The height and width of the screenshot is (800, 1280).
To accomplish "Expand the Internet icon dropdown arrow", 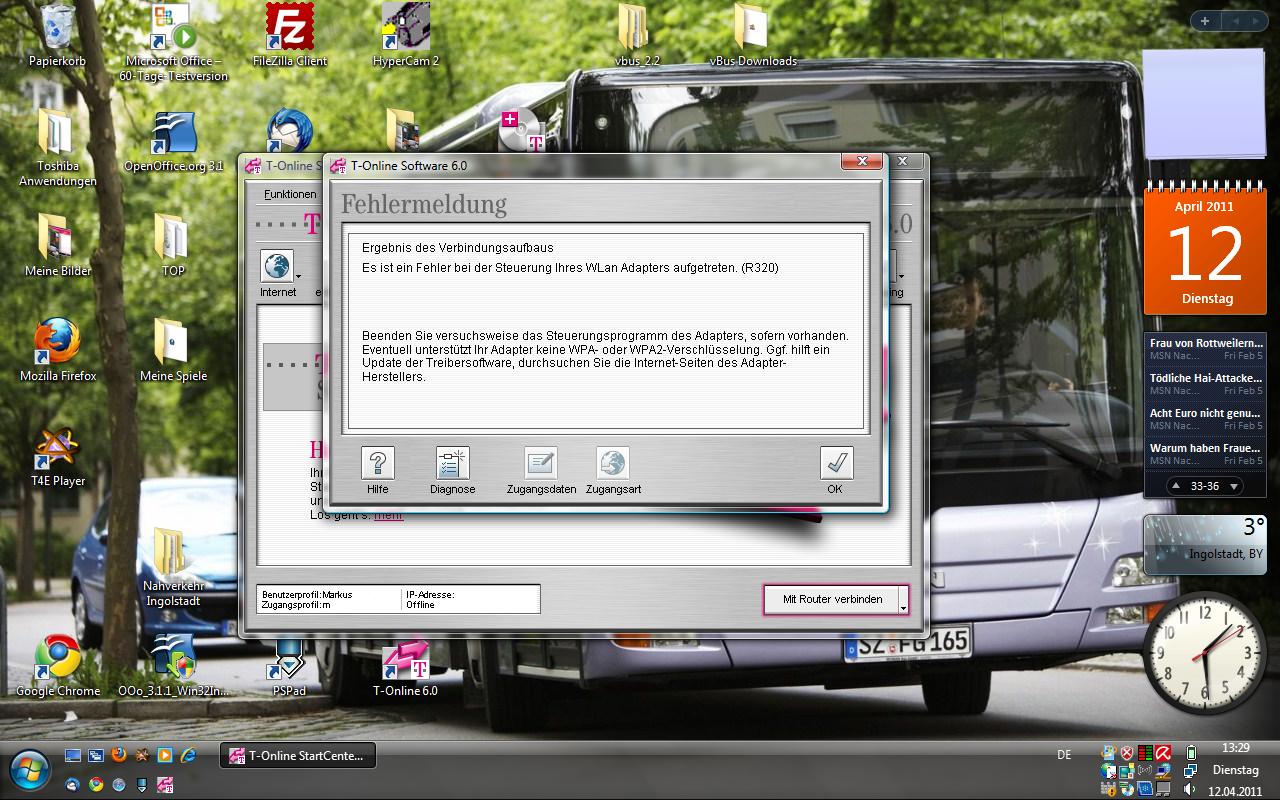I will 298,275.
